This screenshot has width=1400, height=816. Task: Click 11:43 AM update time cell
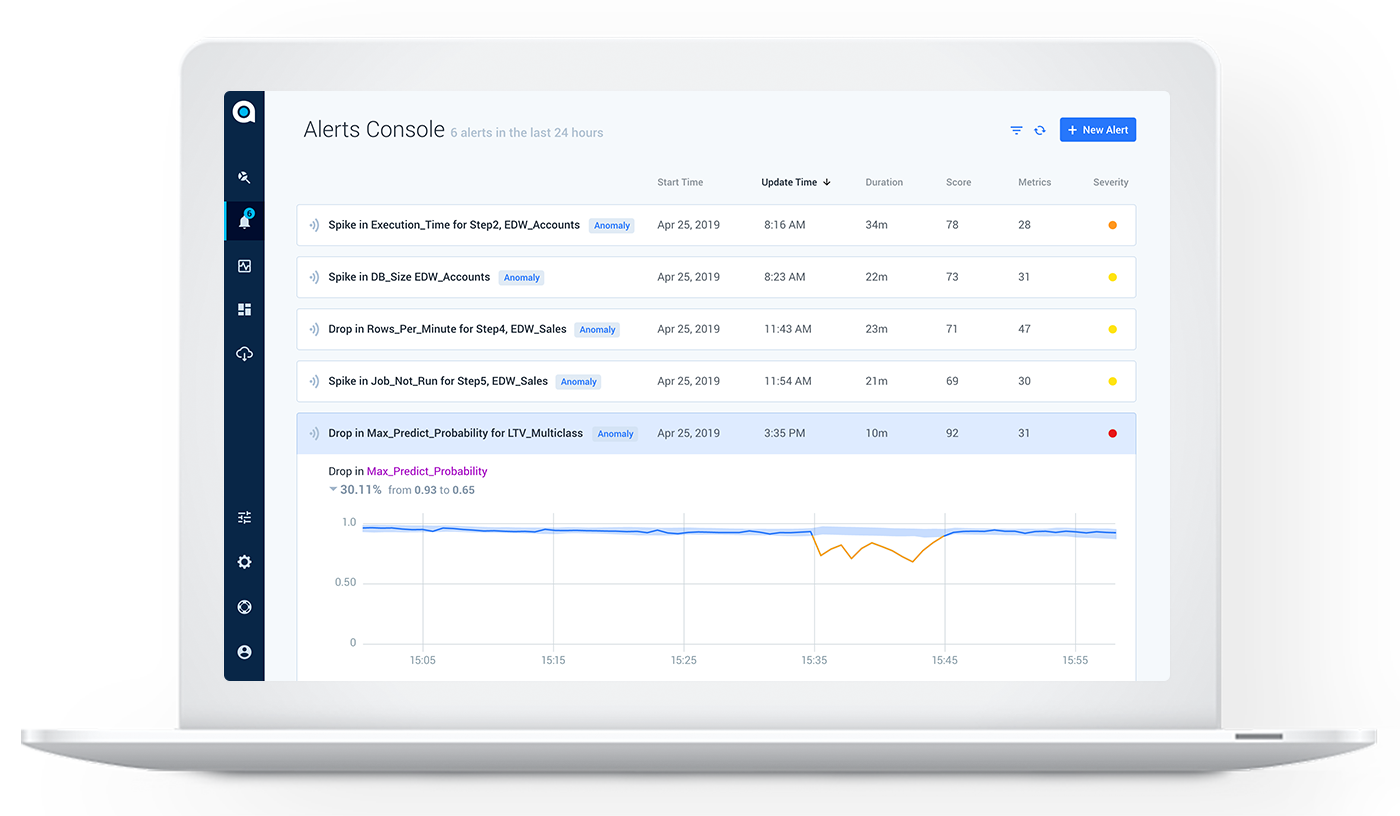point(787,329)
